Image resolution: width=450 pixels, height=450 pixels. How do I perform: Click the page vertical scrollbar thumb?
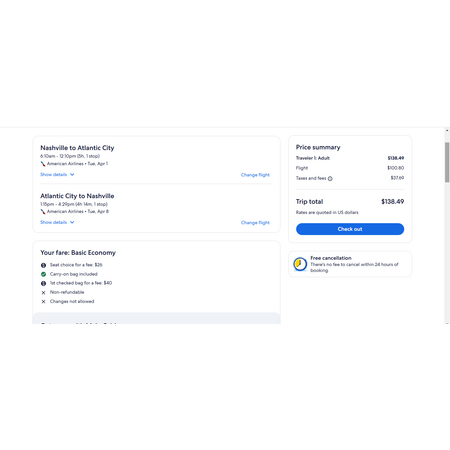coord(447,162)
